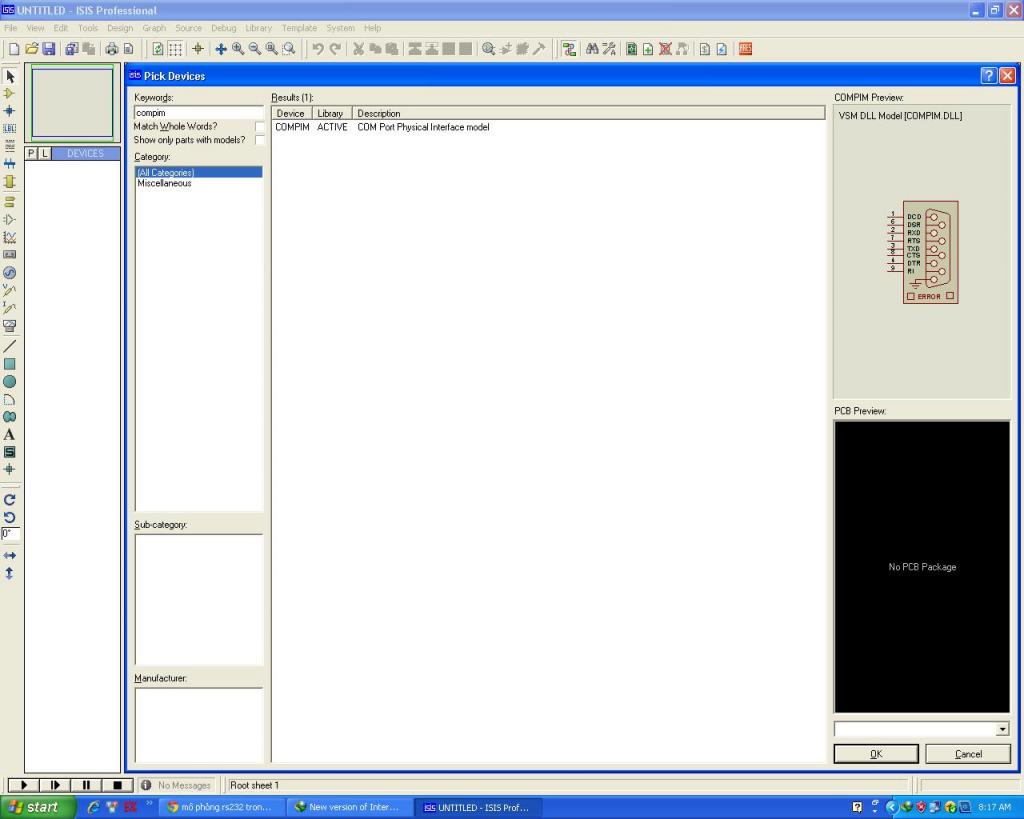Select the graph mode tool
This screenshot has height=819, width=1024.
coord(10,238)
